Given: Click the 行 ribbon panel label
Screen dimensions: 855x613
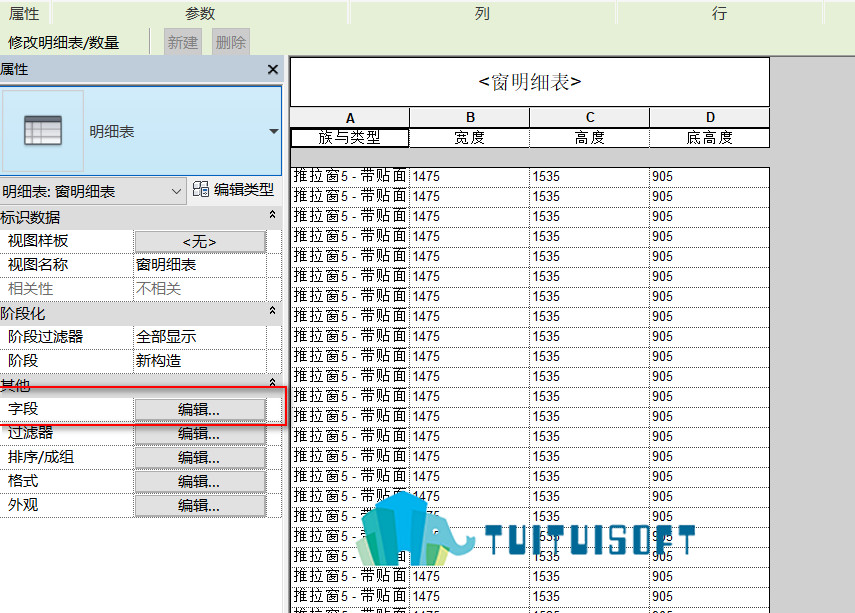Looking at the screenshot, I should tap(719, 13).
